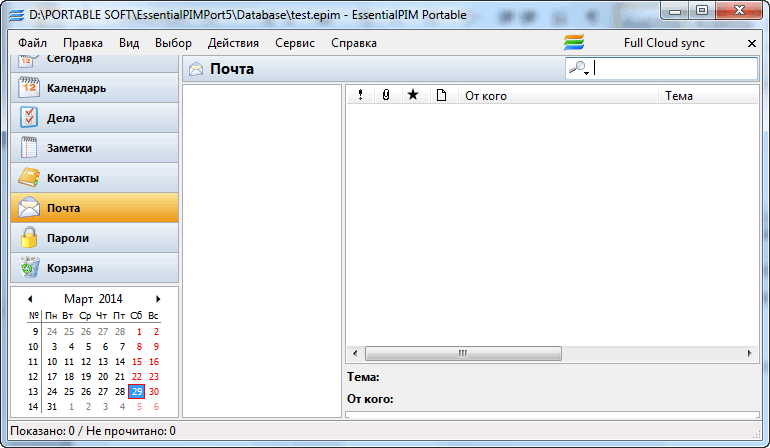Sort messages by star flag column
This screenshot has height=448, width=770.
click(x=412, y=96)
